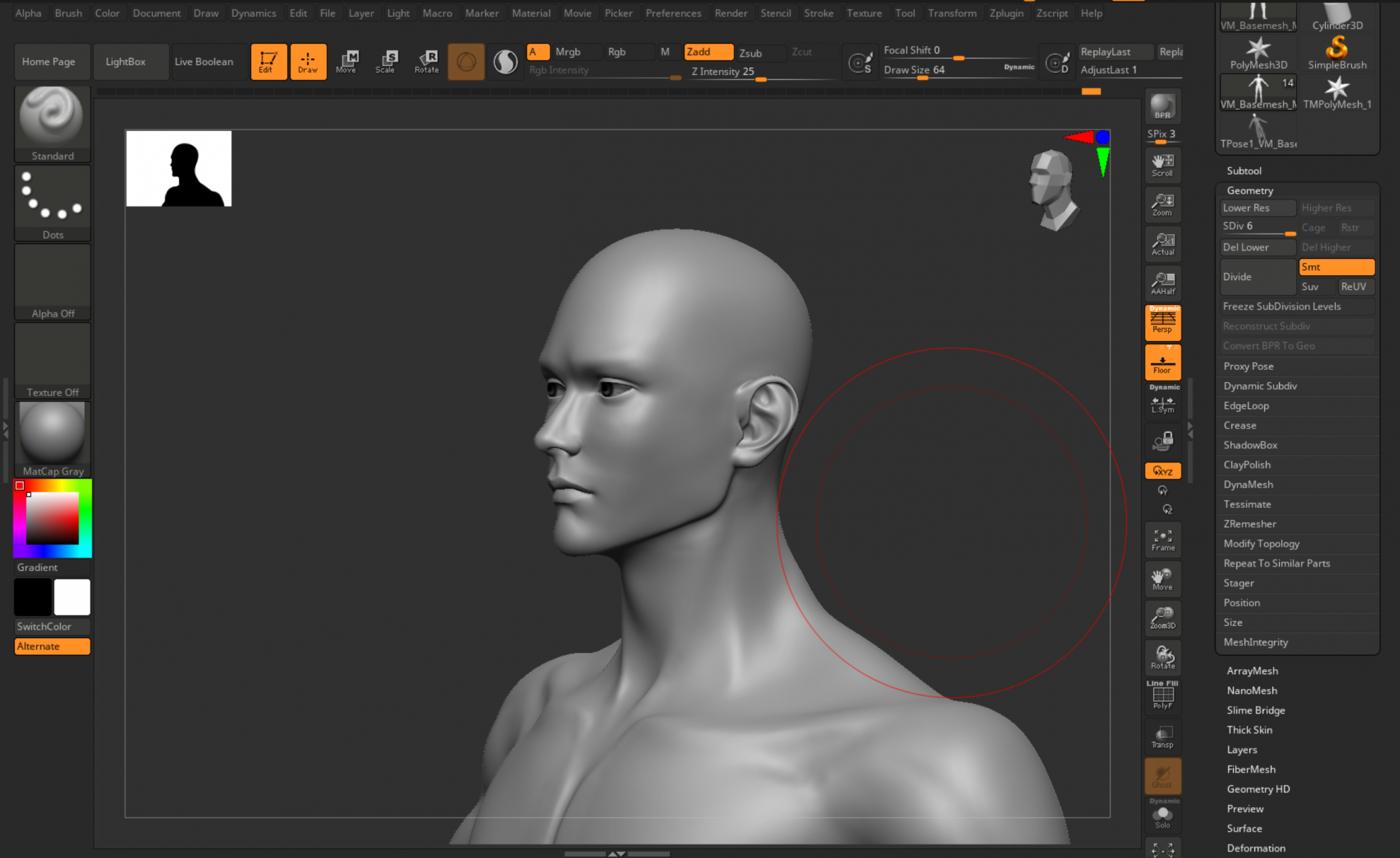Open the Layers subpalette
Viewport: 1400px width, 858px height.
pyautogui.click(x=1242, y=750)
